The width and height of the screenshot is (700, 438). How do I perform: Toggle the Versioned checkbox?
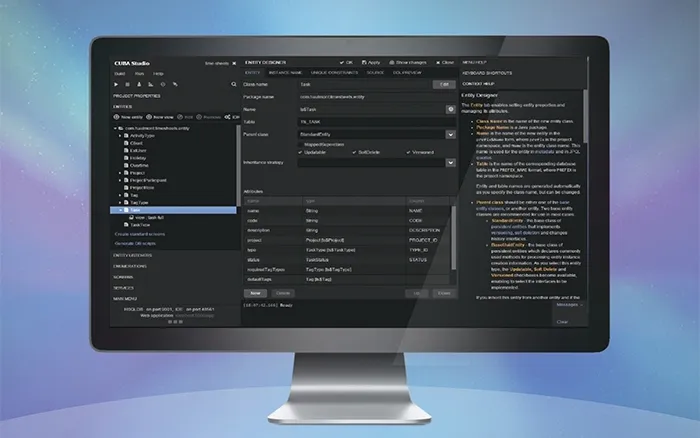pyautogui.click(x=408, y=152)
